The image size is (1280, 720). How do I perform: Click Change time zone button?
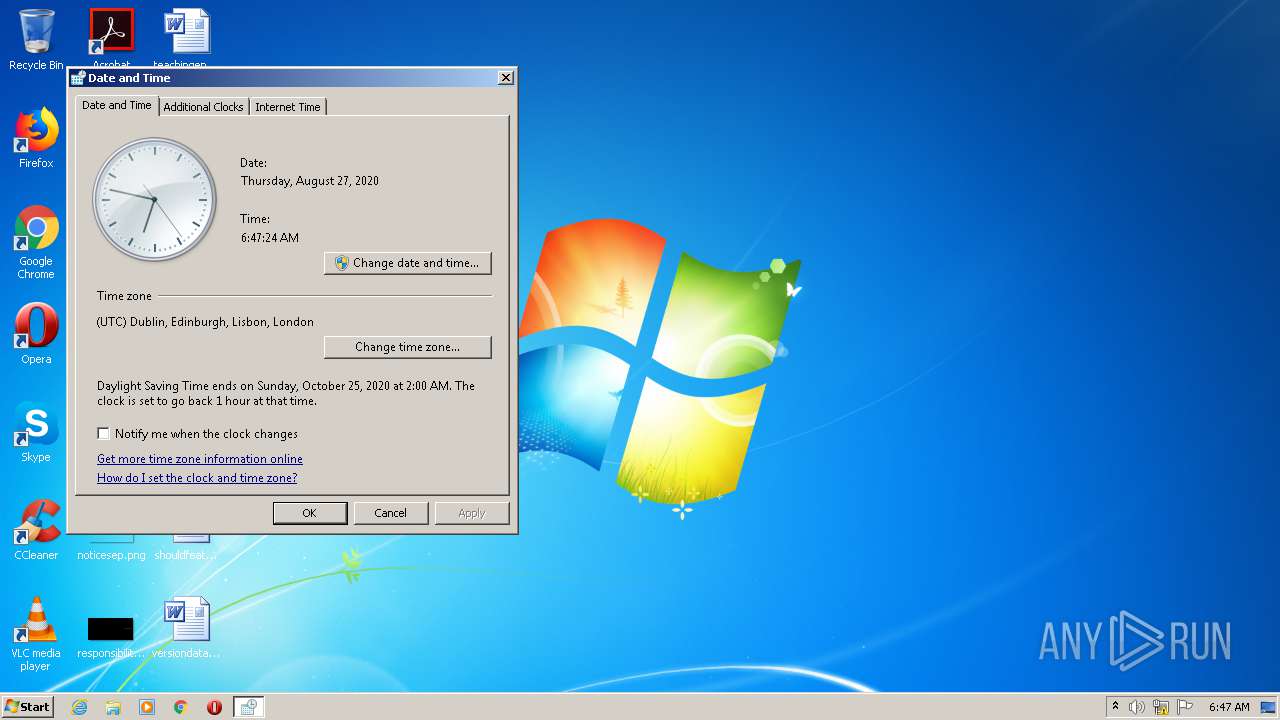tap(407, 347)
